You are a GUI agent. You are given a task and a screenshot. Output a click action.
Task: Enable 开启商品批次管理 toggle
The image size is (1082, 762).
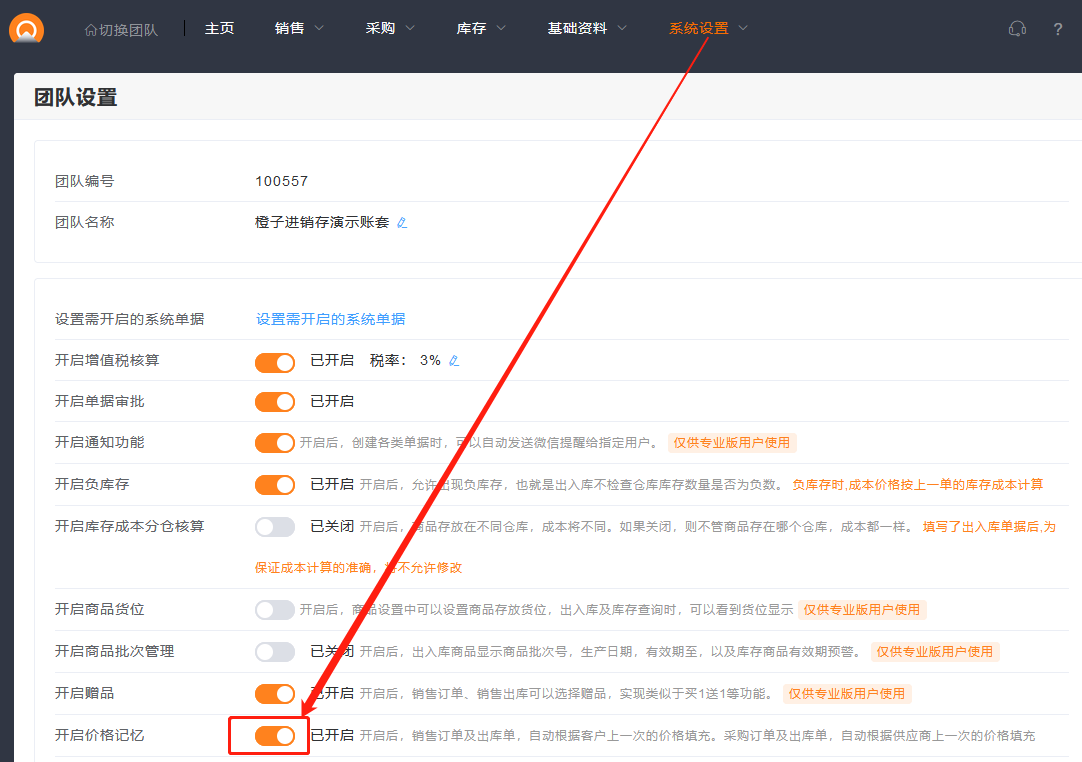275,652
